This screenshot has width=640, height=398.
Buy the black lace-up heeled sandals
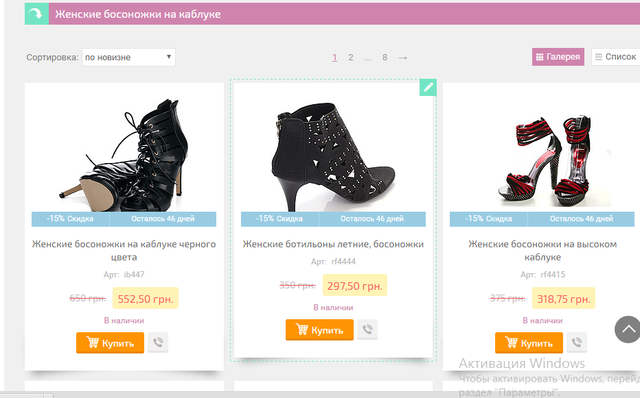[110, 342]
